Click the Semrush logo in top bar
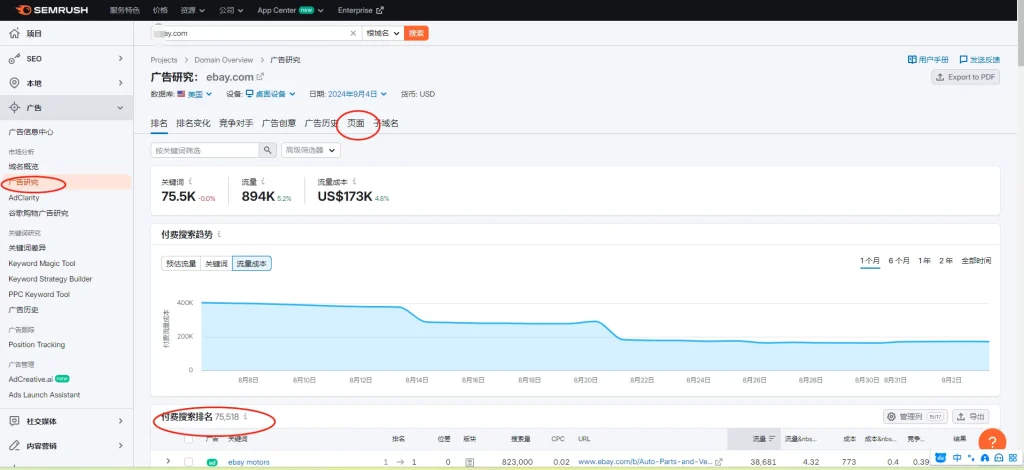 click(x=51, y=10)
